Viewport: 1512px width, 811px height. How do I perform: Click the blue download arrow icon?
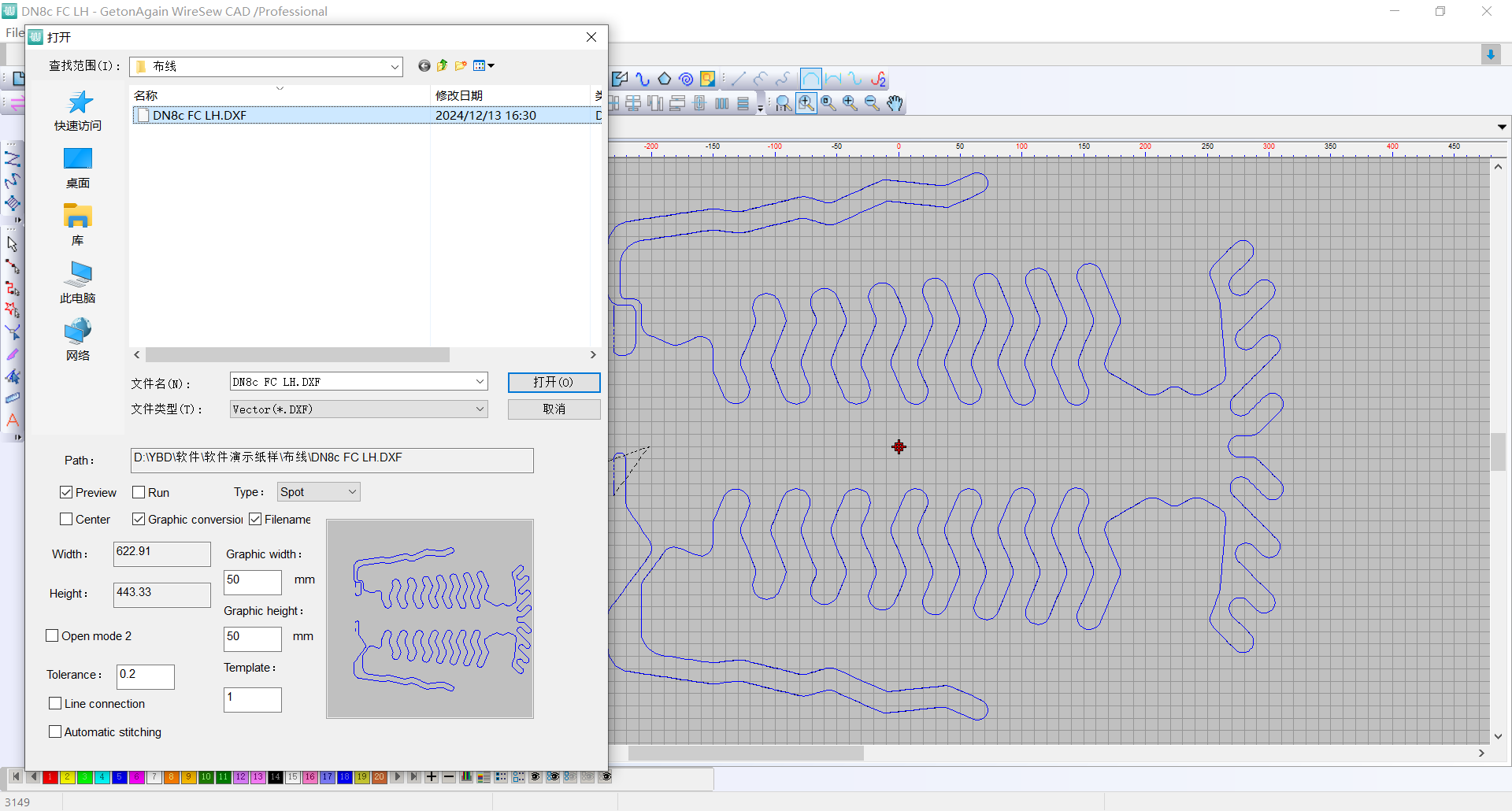[1491, 54]
